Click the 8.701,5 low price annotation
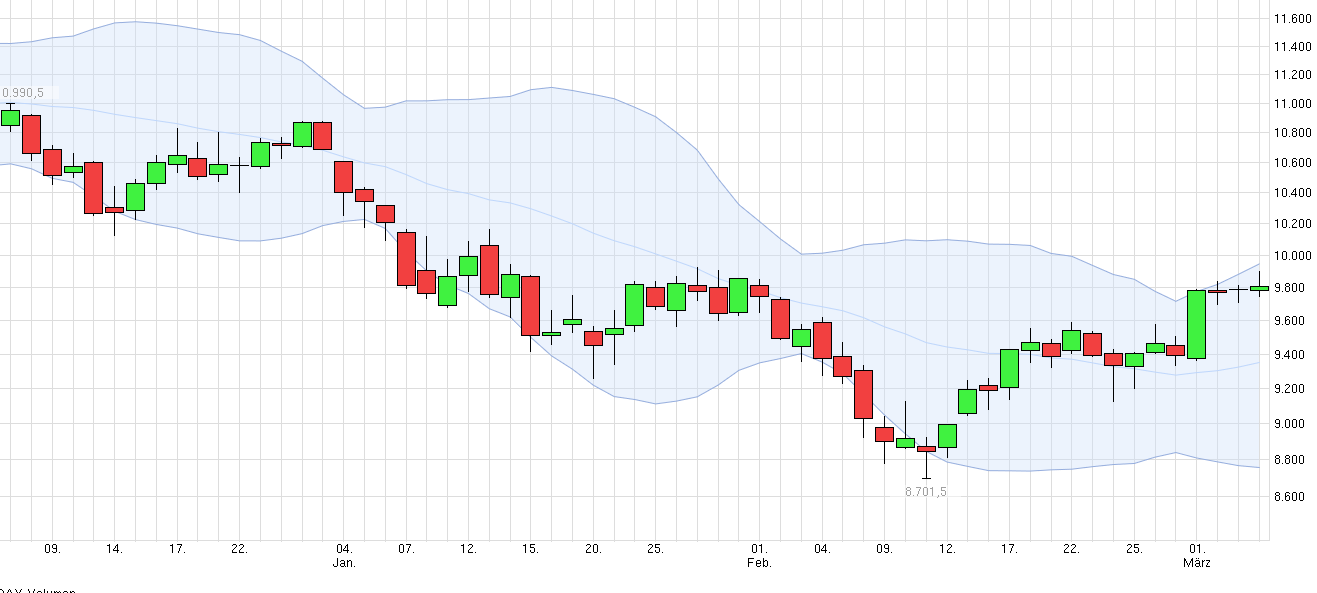 [925, 492]
